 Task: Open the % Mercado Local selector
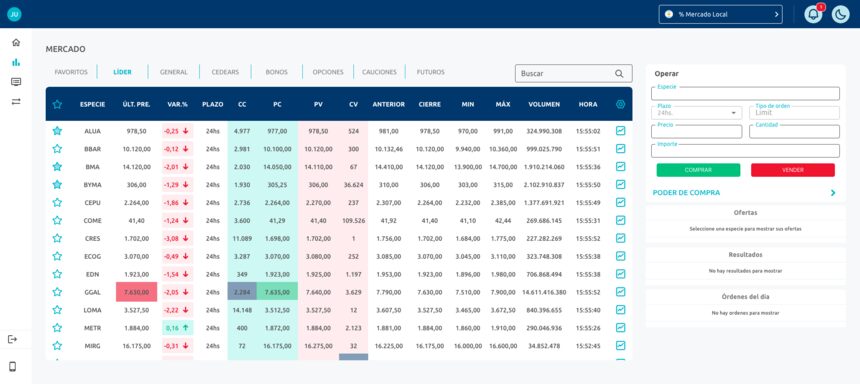(720, 14)
